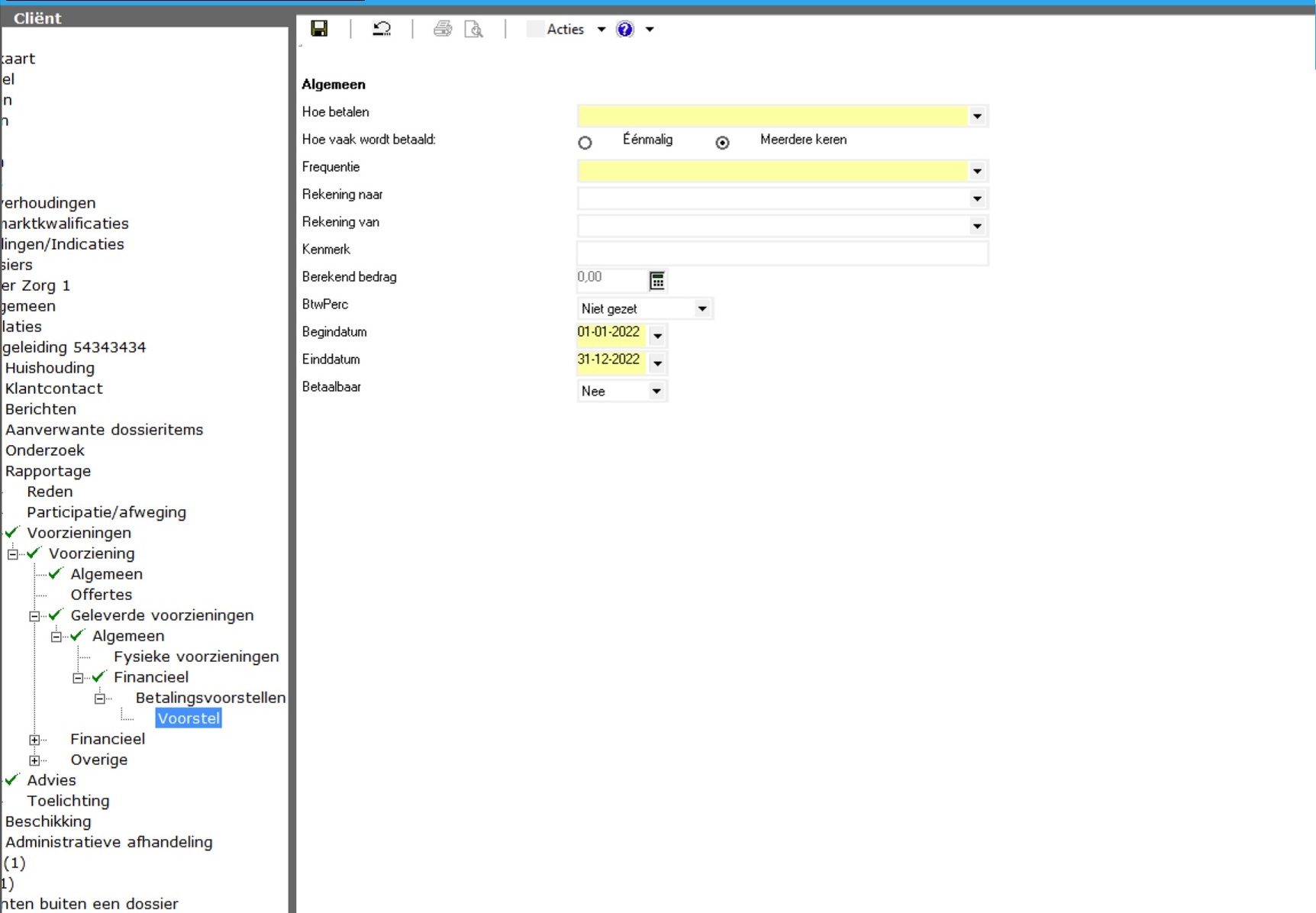
Task: Click the blue Help question mark icon
Action: (625, 29)
